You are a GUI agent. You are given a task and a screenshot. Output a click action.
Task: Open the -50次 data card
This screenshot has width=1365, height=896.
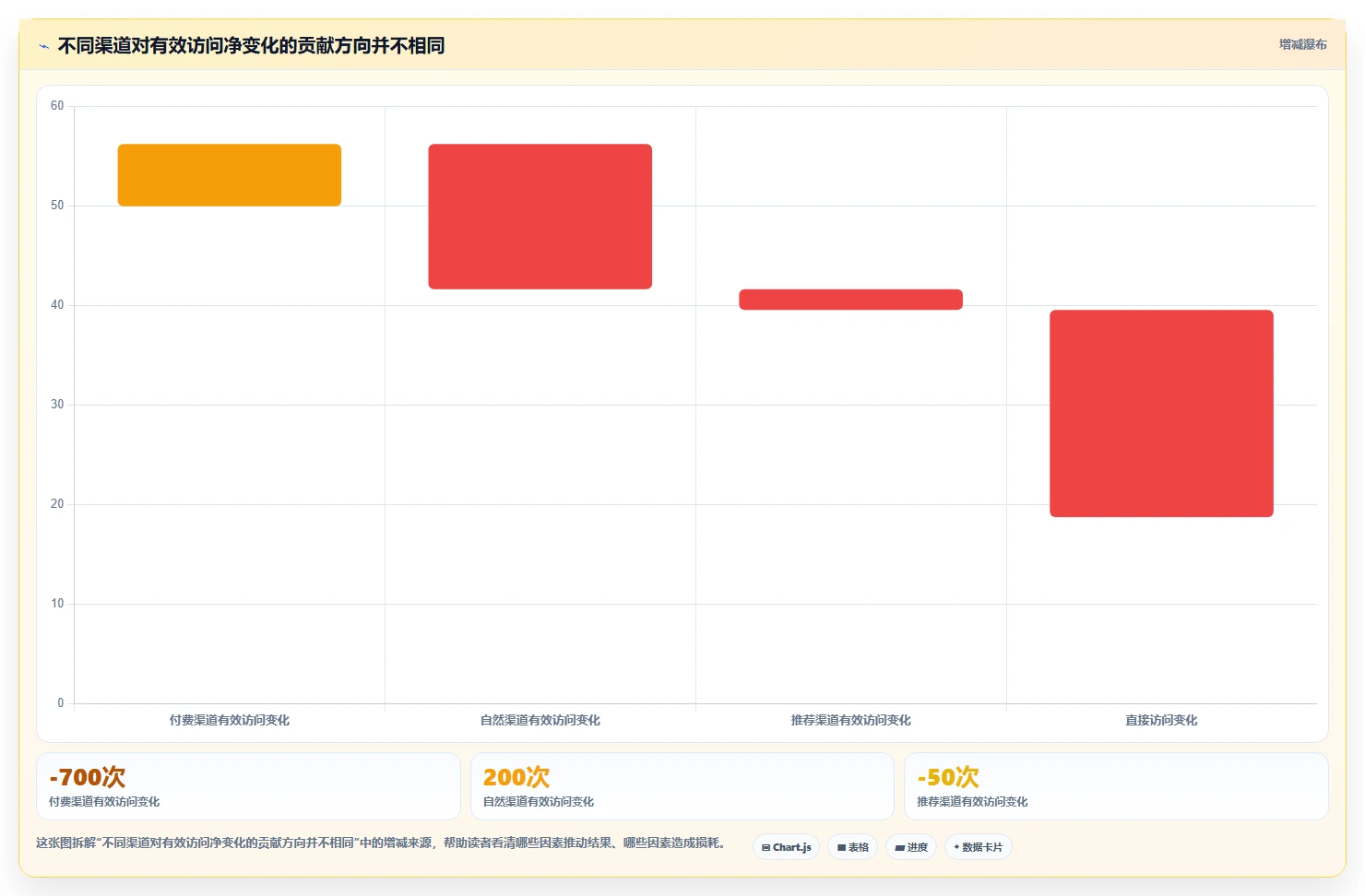click(x=1116, y=786)
